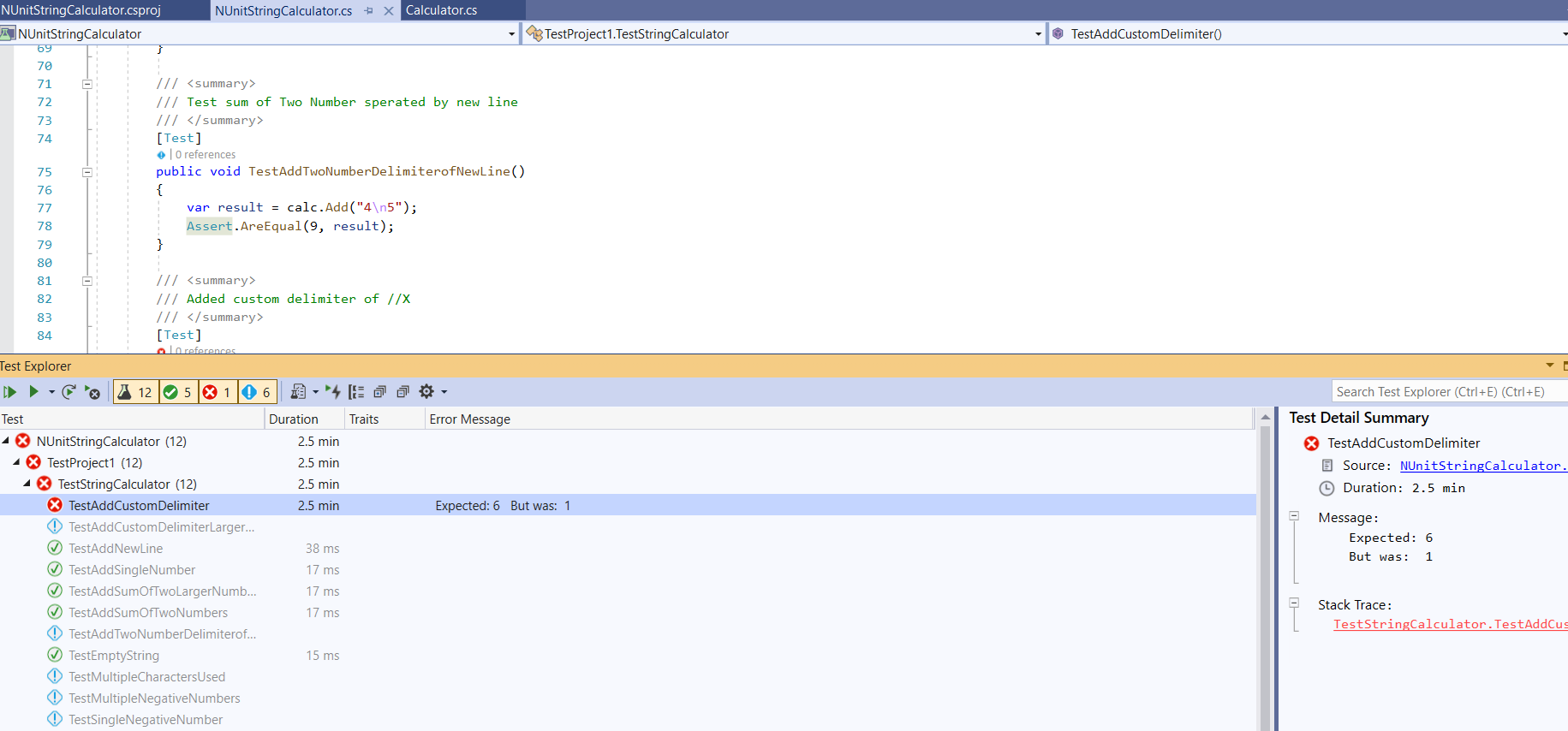Image resolution: width=1568 pixels, height=731 pixels.
Task: Run failed tests icon in toolbar
Action: tap(92, 392)
